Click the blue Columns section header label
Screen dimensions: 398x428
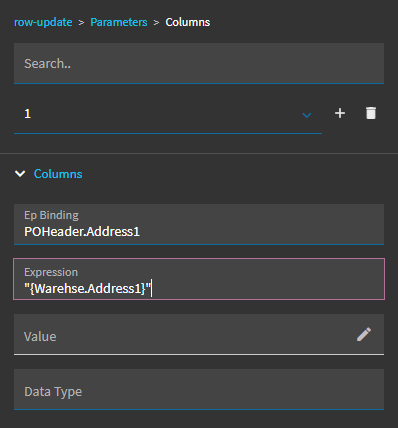tap(58, 174)
